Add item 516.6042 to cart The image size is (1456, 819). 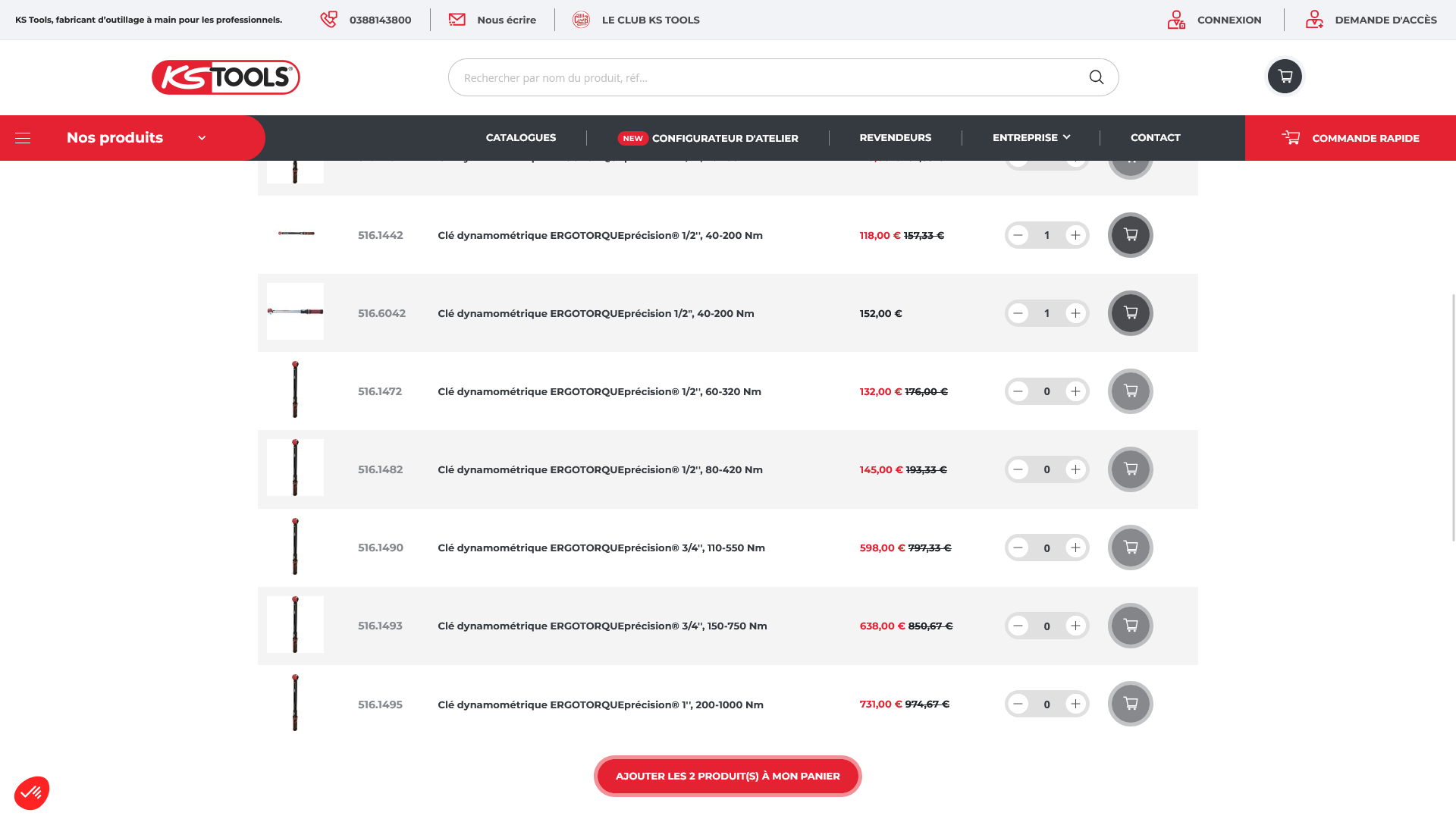coord(1130,313)
